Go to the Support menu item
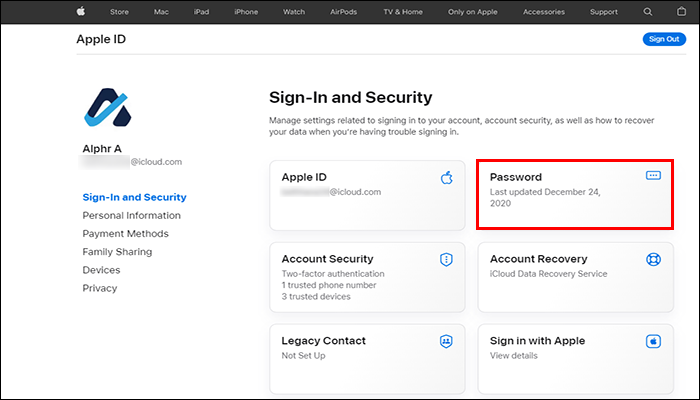Viewport: 700px width, 400px height. tap(603, 12)
